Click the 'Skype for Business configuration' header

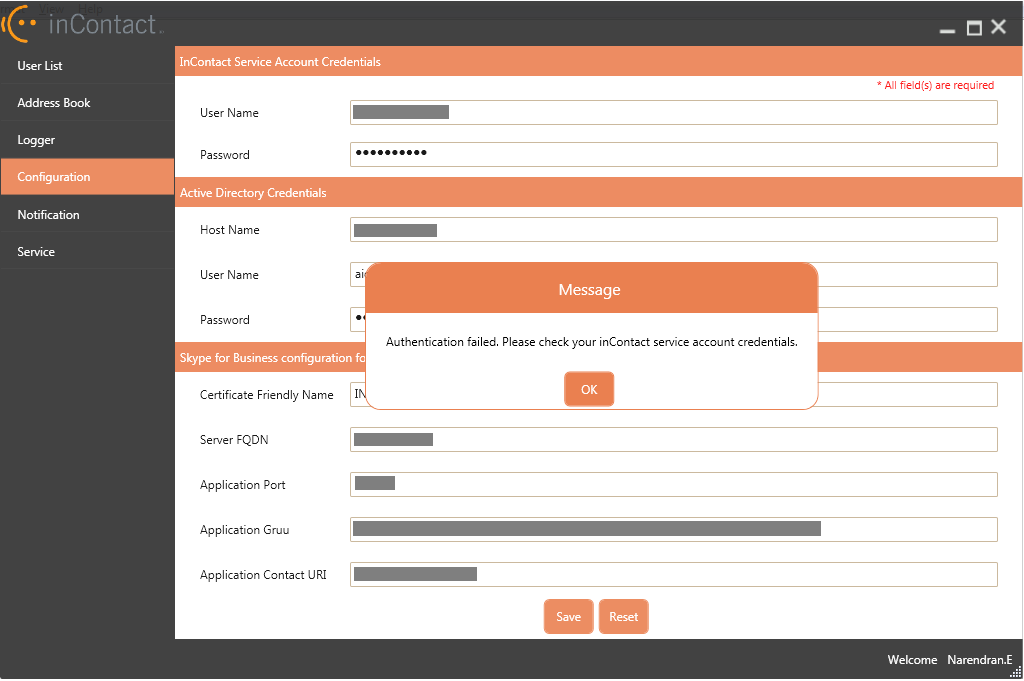click(x=272, y=358)
